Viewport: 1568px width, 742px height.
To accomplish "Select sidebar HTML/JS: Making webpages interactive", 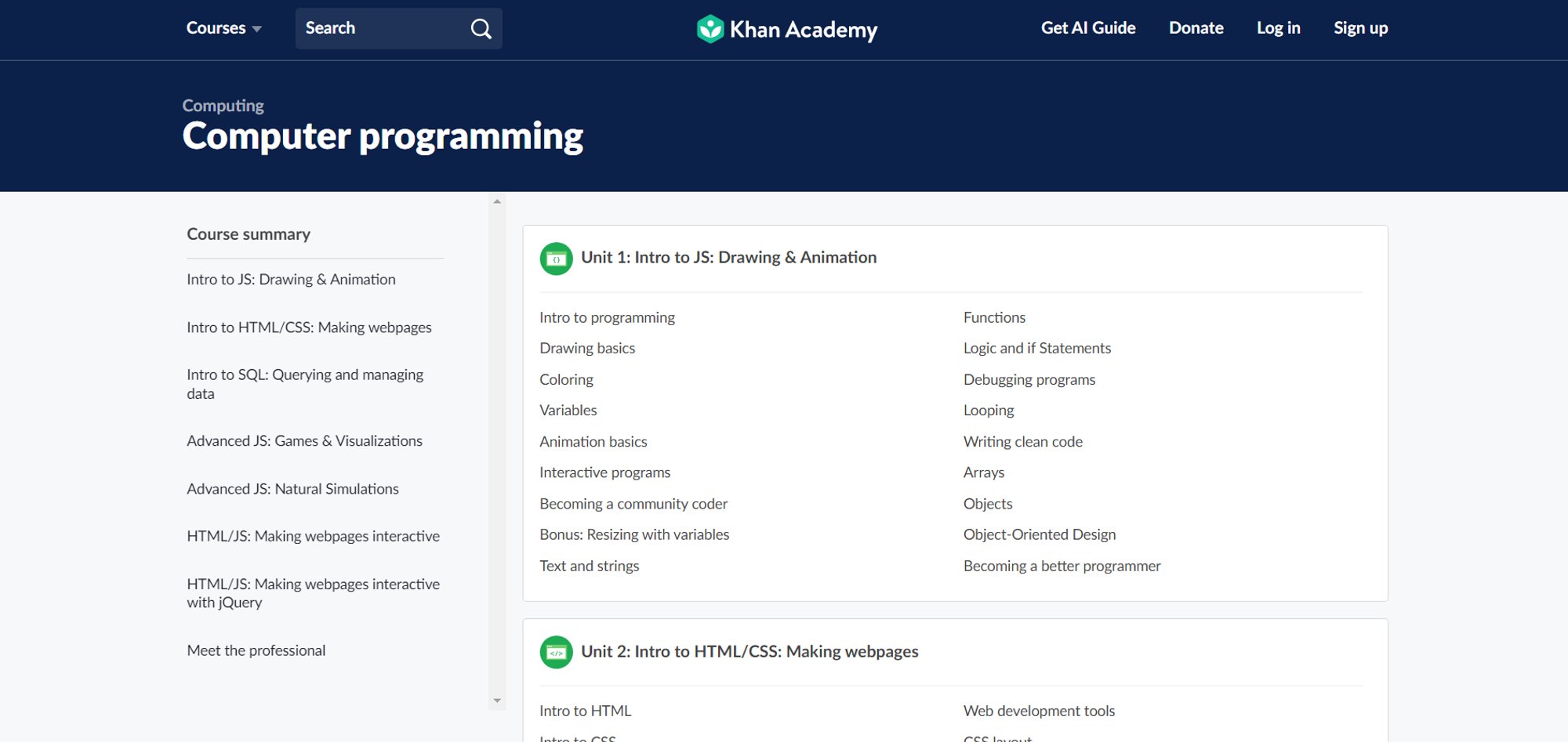I will click(313, 536).
